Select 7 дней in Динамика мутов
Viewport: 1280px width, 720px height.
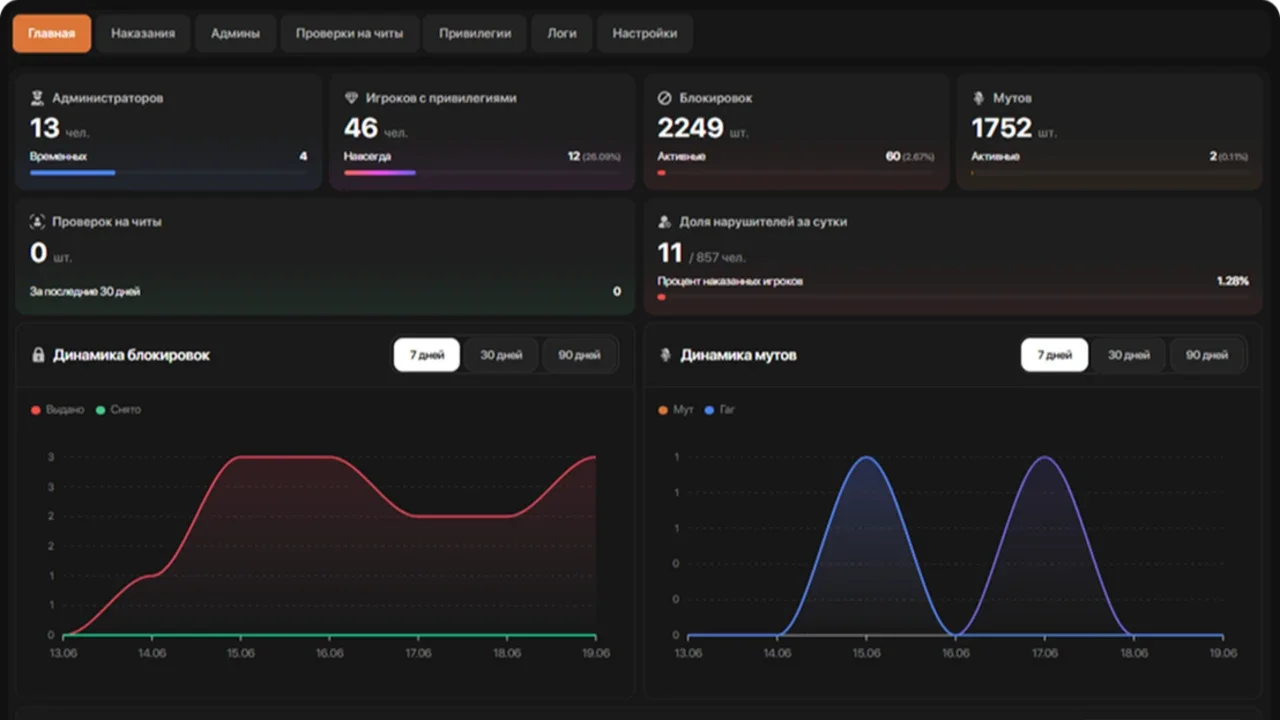click(1054, 355)
